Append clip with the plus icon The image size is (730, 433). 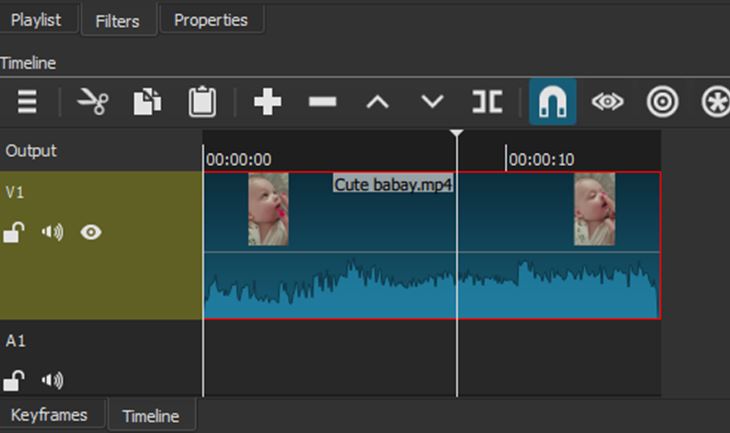(x=267, y=101)
